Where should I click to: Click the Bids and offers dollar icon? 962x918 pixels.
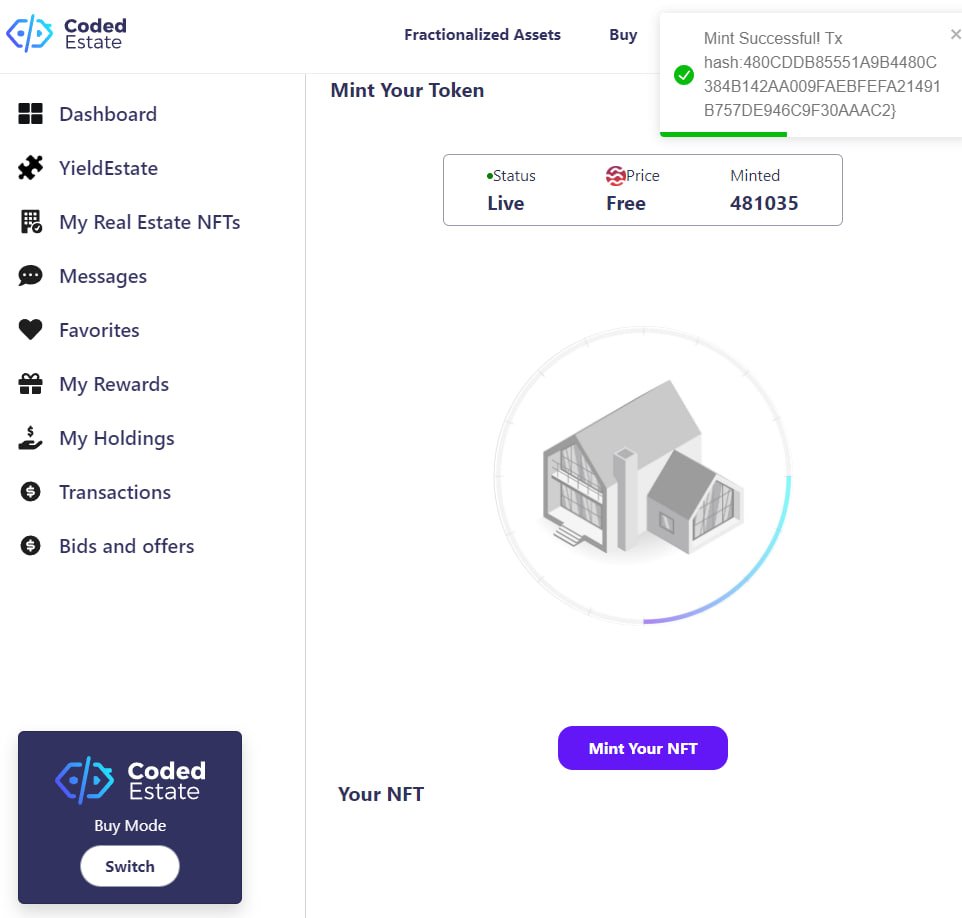[31, 546]
